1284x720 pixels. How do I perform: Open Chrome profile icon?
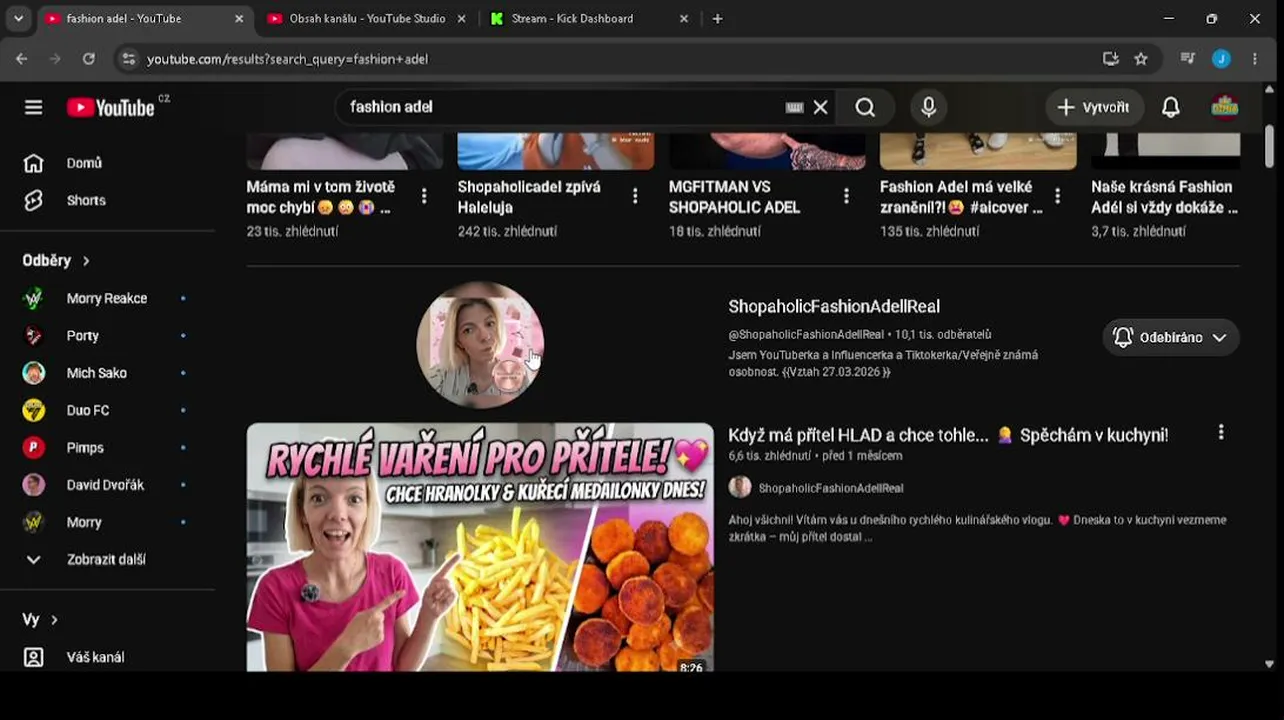[1221, 59]
